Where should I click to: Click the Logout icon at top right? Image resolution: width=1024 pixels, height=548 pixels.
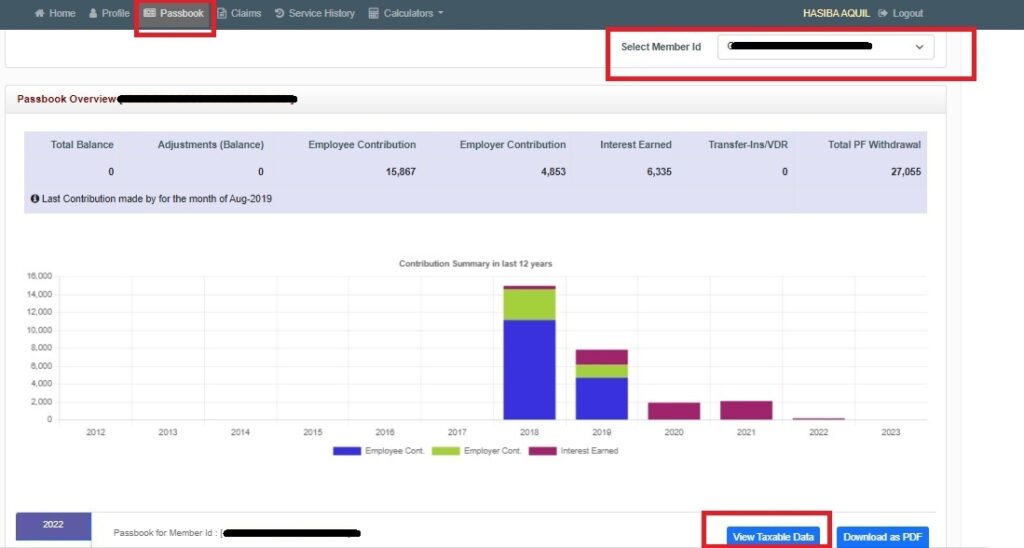(x=883, y=14)
